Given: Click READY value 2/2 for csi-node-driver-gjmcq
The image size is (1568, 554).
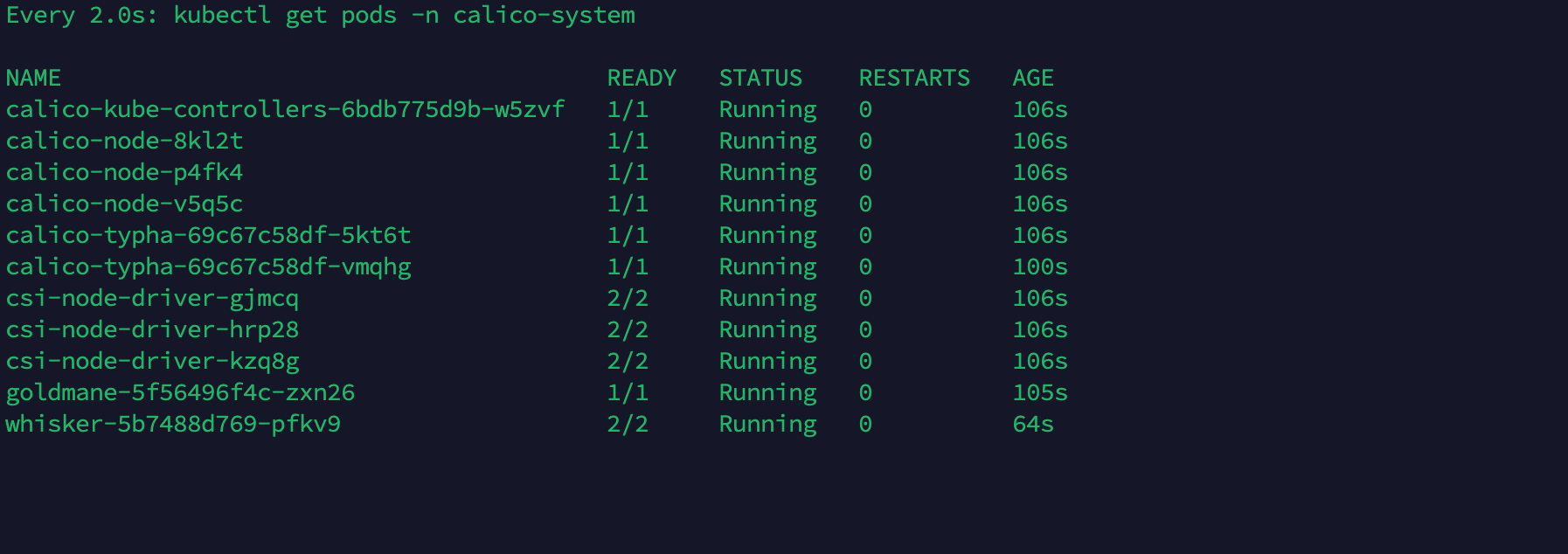Looking at the screenshot, I should point(628,298).
